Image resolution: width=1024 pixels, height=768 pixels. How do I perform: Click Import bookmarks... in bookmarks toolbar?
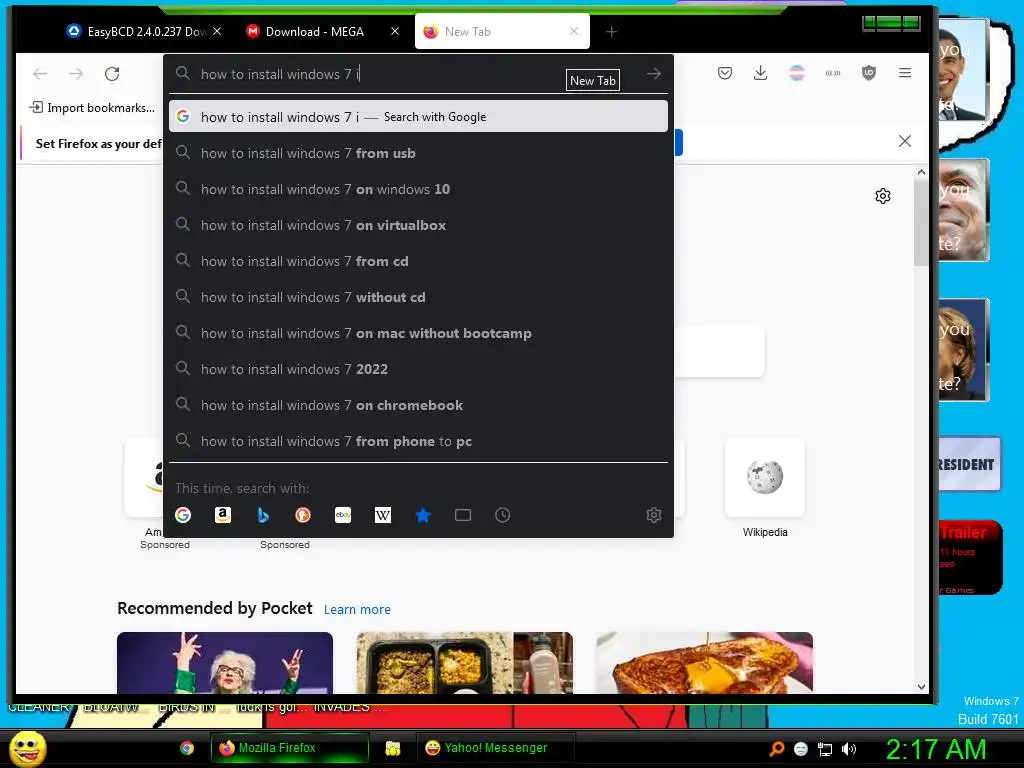tap(92, 108)
